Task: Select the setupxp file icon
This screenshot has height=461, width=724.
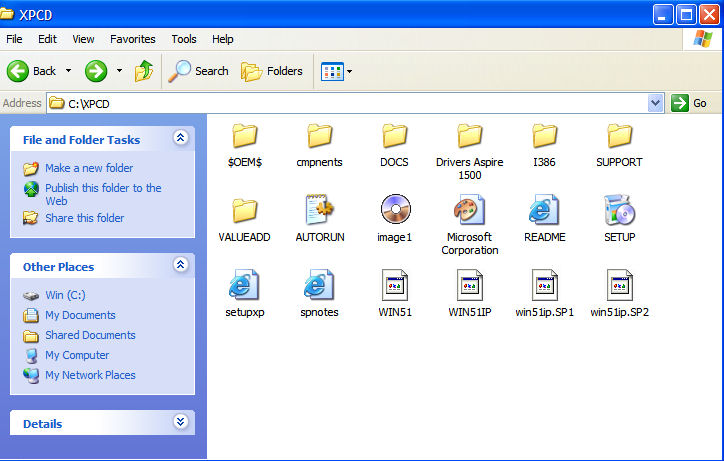Action: 244,285
